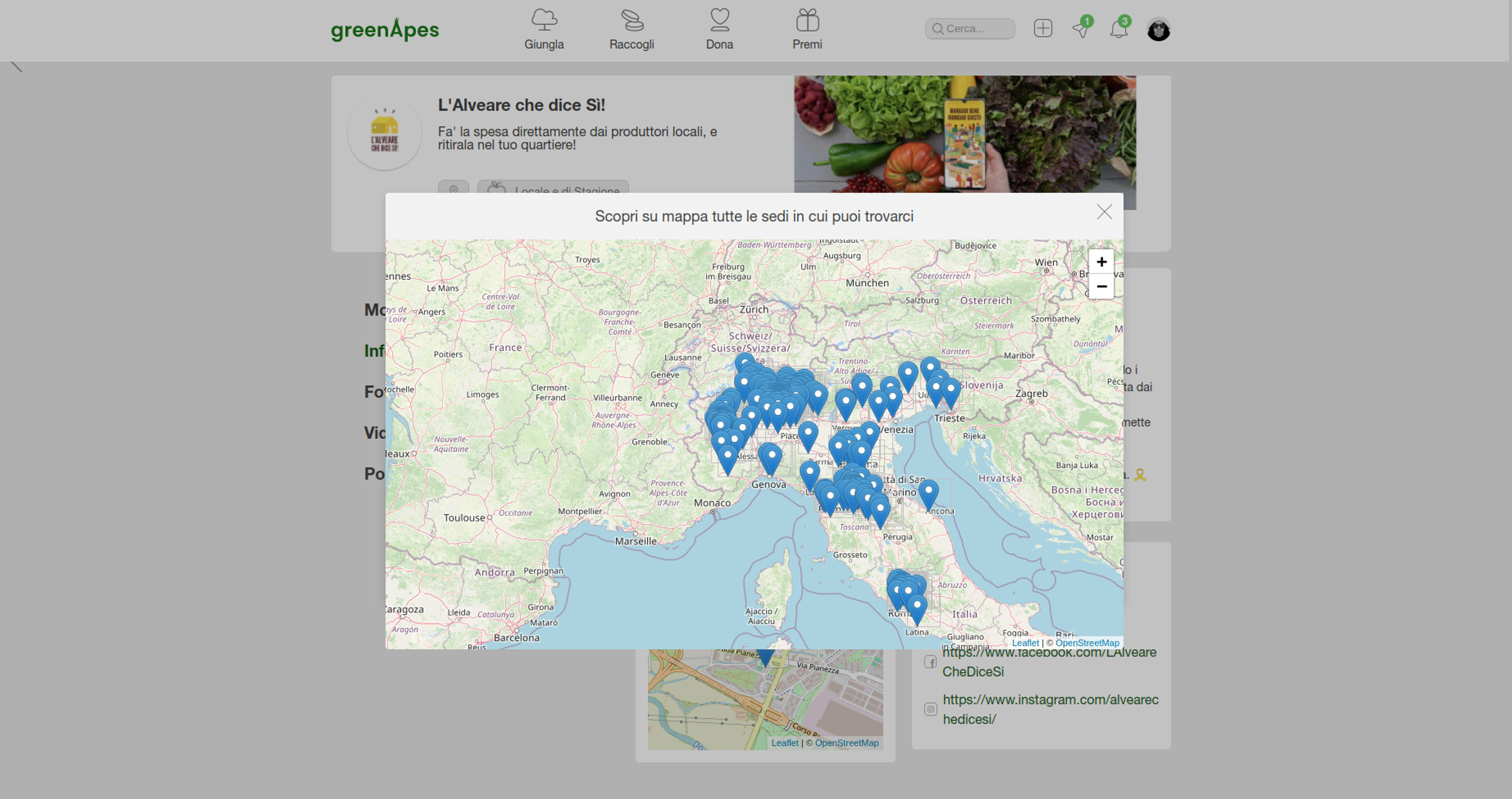Open the Dona heart section
The image size is (1512, 799).
click(720, 30)
